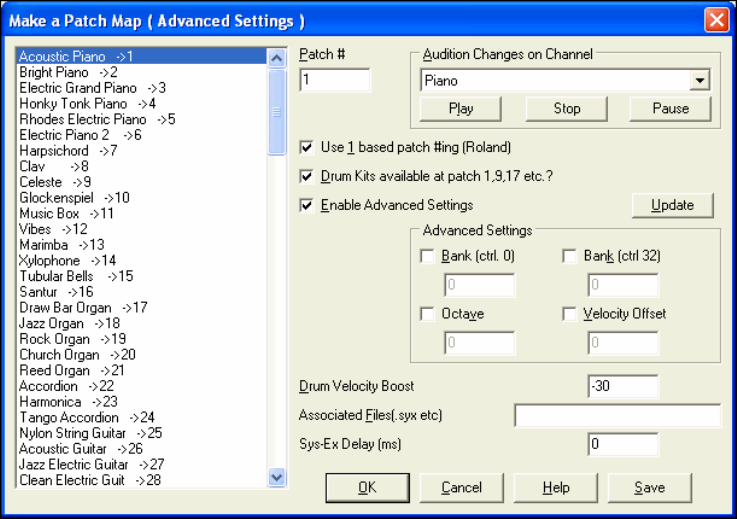The width and height of the screenshot is (737, 519).
Task: Select Rock Organ ->19 in the list
Action: (141, 339)
